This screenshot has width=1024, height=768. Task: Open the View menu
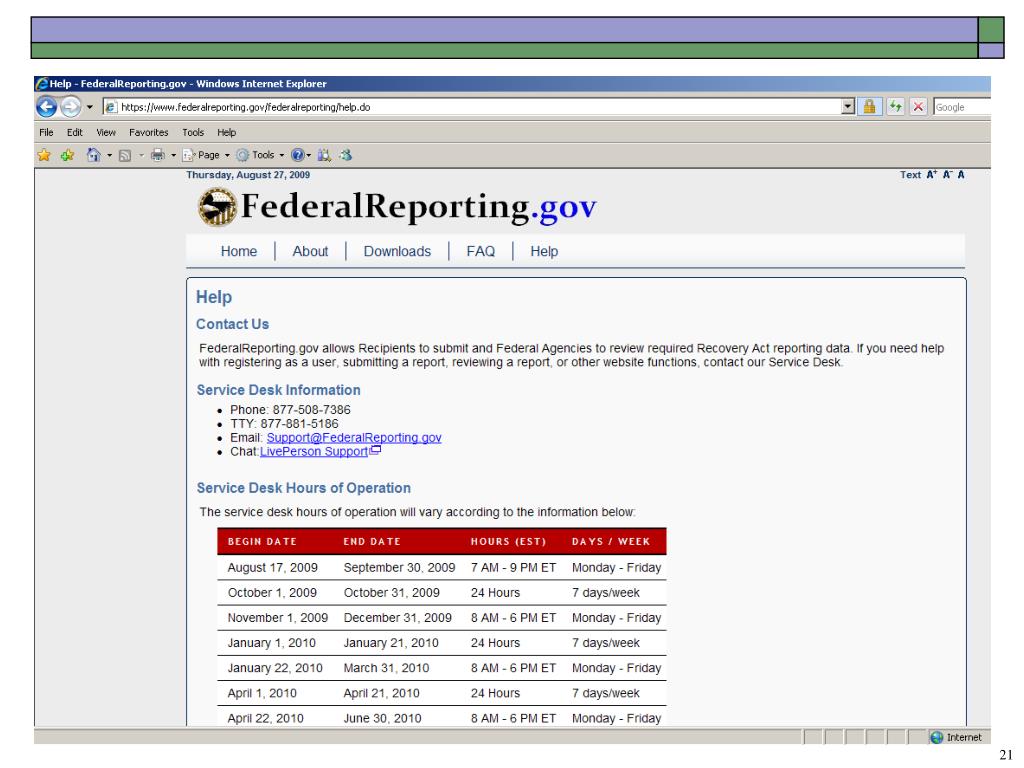coord(106,133)
